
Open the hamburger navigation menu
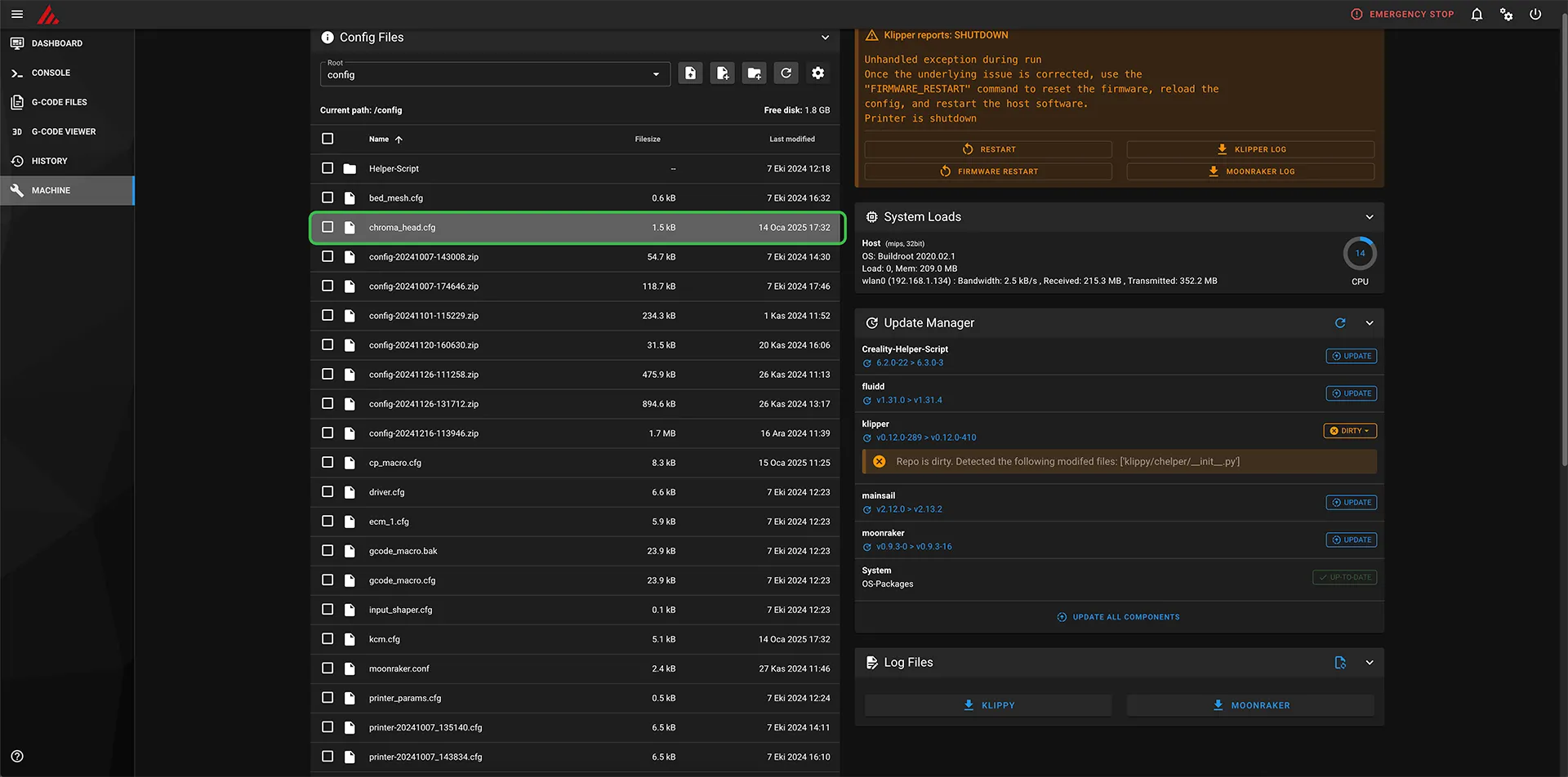tap(17, 14)
